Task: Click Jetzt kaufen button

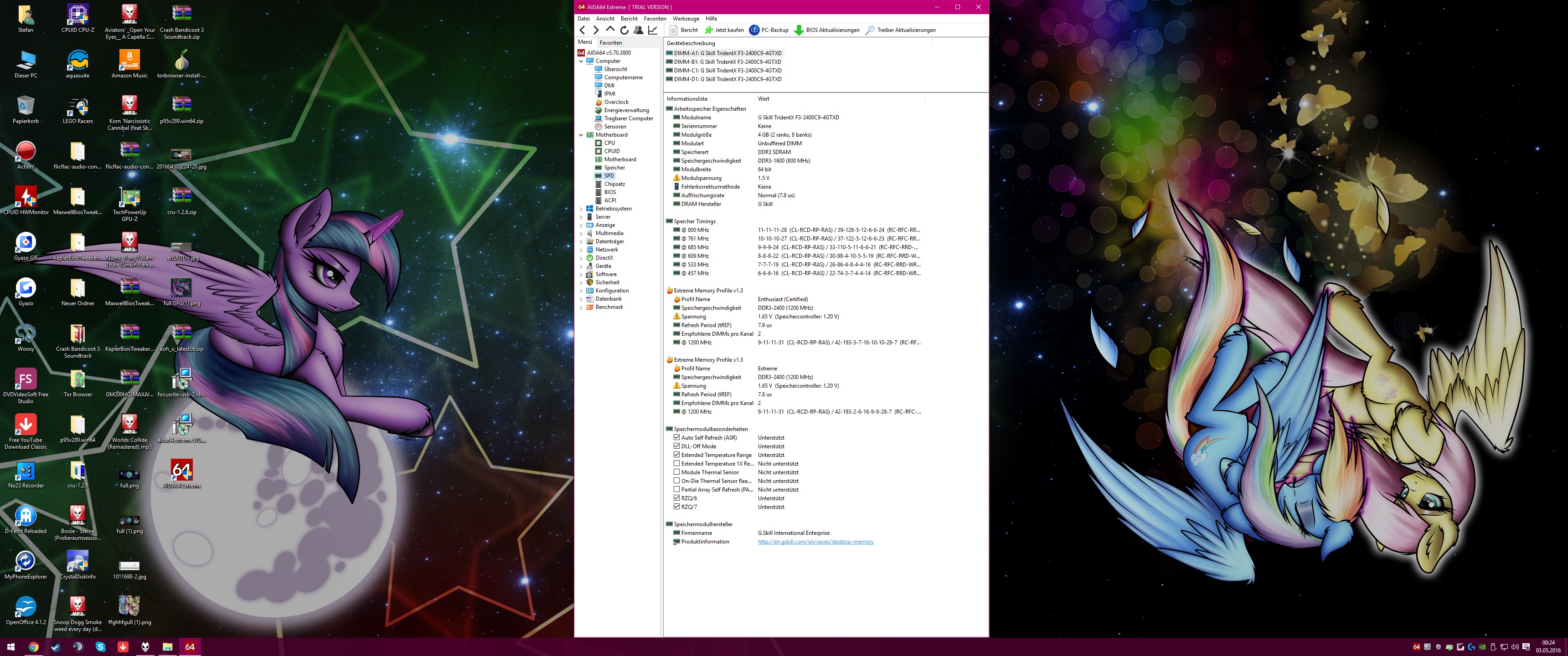Action: (x=724, y=30)
